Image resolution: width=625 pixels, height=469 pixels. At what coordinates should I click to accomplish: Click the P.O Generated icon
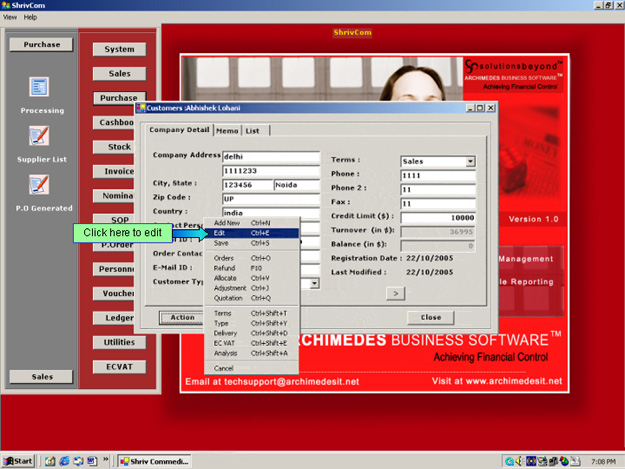40,185
